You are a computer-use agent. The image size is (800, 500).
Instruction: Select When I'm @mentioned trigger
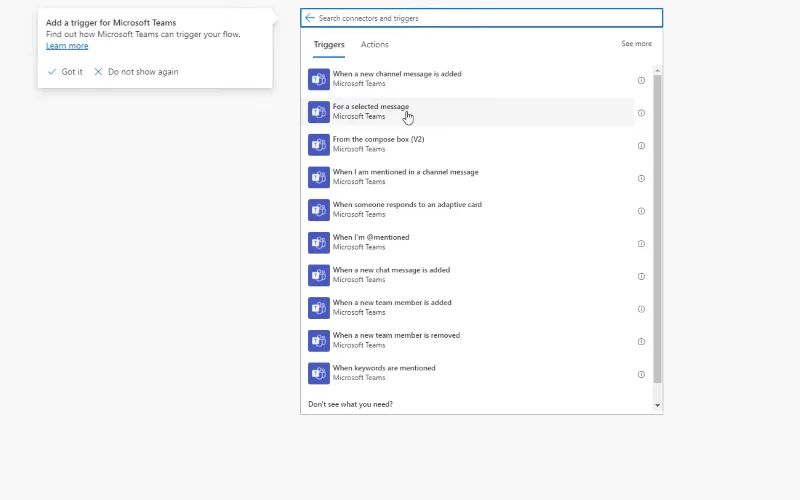pyautogui.click(x=469, y=242)
